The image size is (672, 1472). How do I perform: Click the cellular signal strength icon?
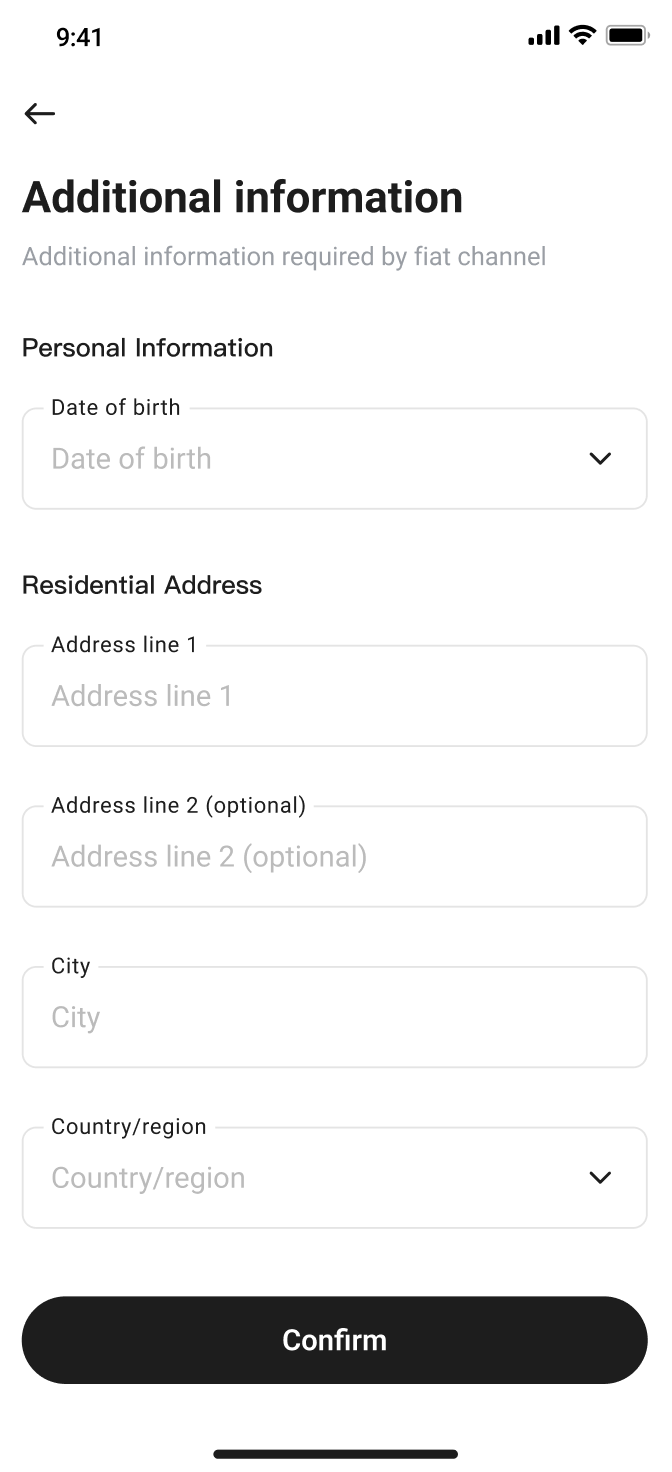tap(543, 37)
